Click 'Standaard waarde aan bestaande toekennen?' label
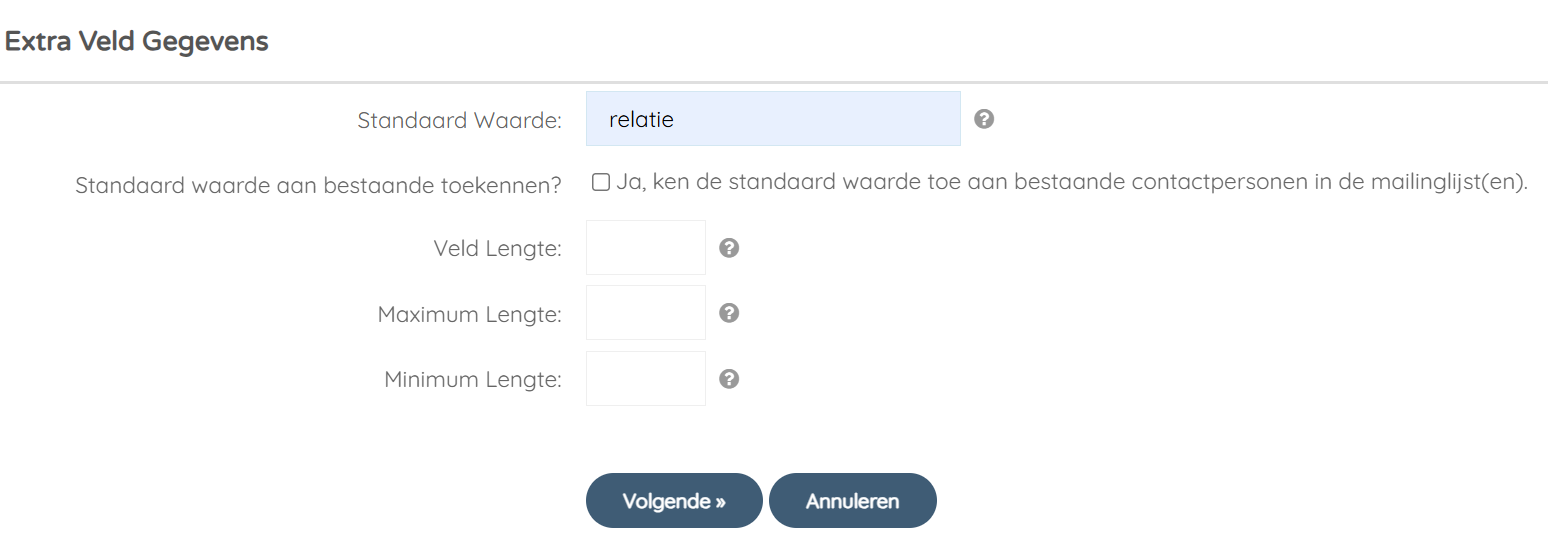The height and width of the screenshot is (550, 1548). click(318, 186)
